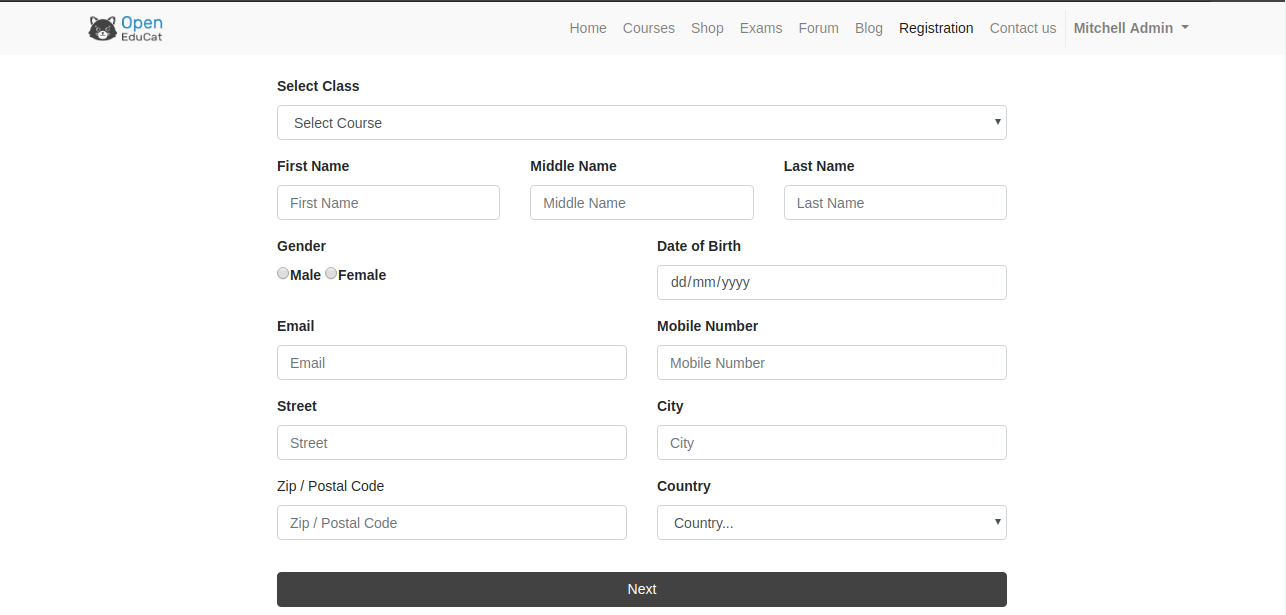Click the Mobile Number input
The width and height of the screenshot is (1286, 615).
(831, 362)
